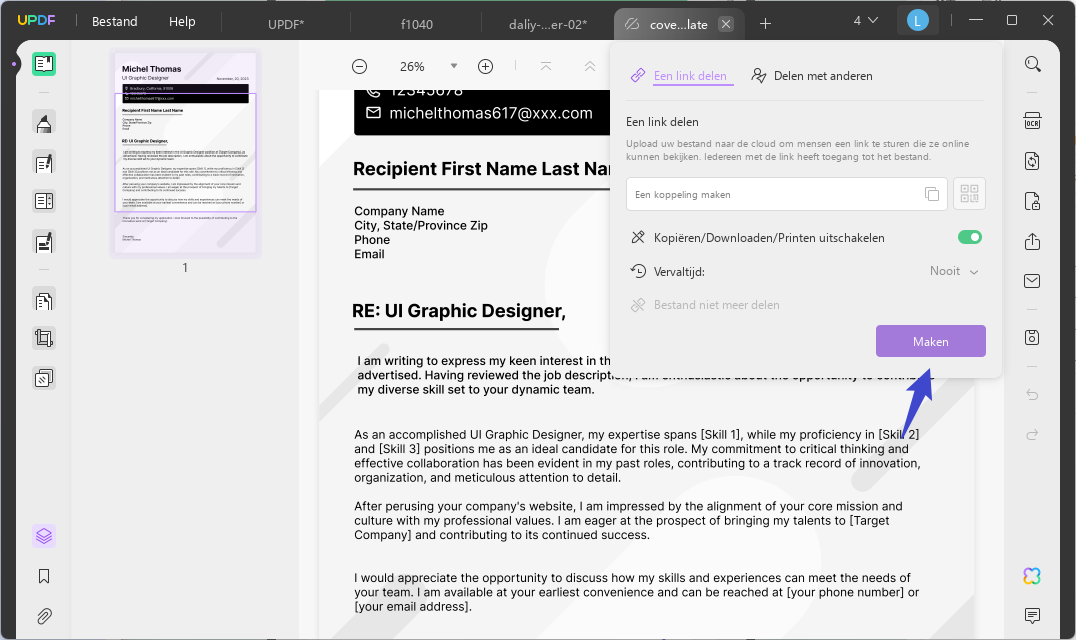Close the cove...late tab

tap(725, 24)
